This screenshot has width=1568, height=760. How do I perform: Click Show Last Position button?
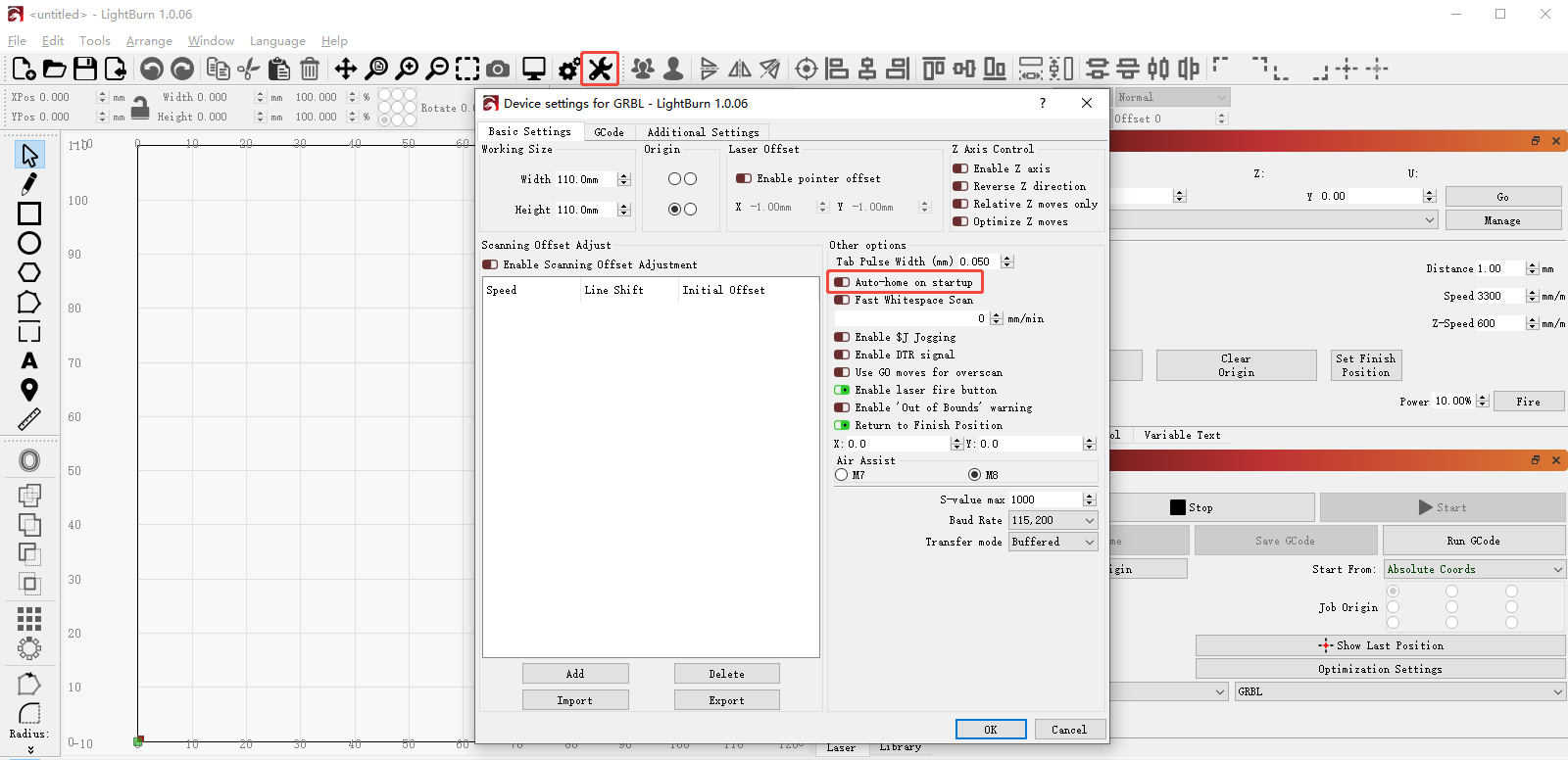[1380, 645]
